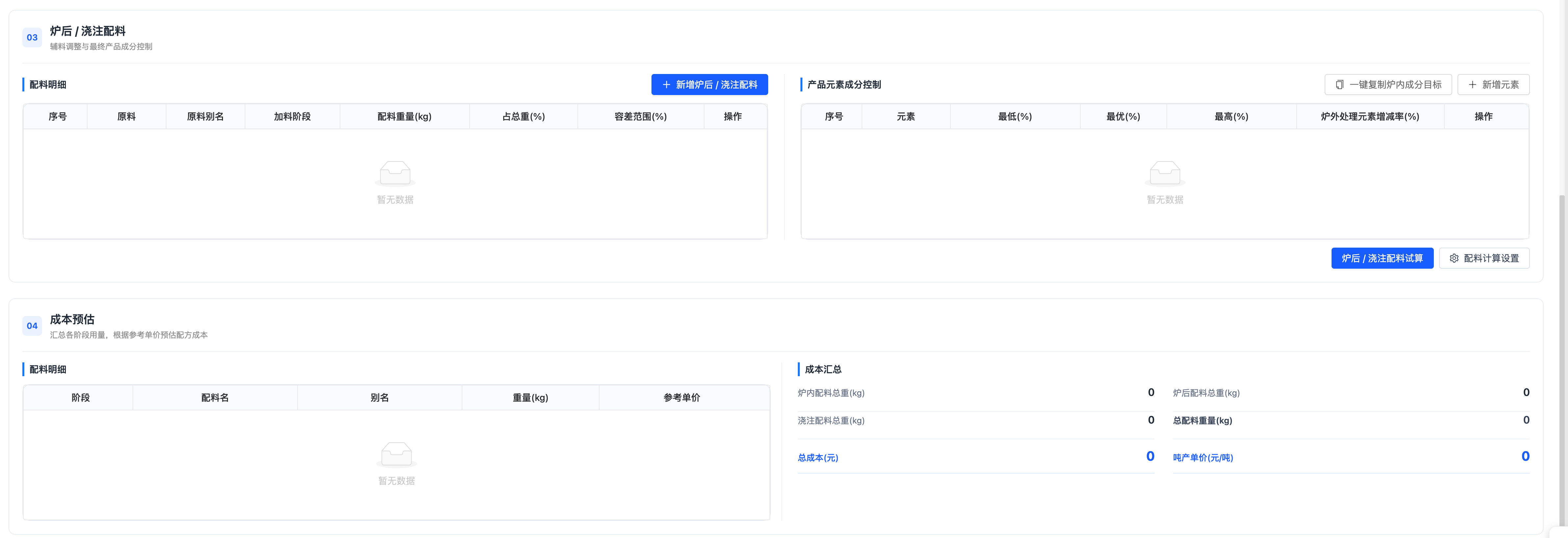Image resolution: width=1568 pixels, height=538 pixels.
Task: Click 别名 column header
Action: pos(379,397)
